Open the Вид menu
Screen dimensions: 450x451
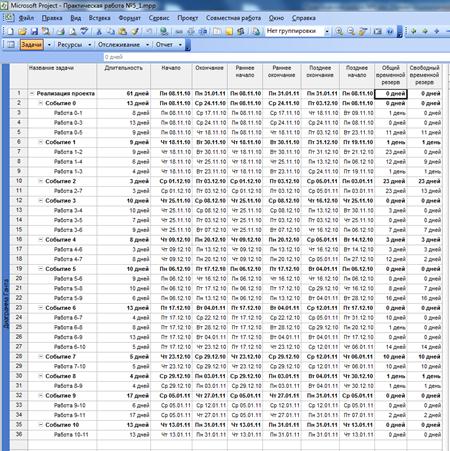click(x=76, y=18)
